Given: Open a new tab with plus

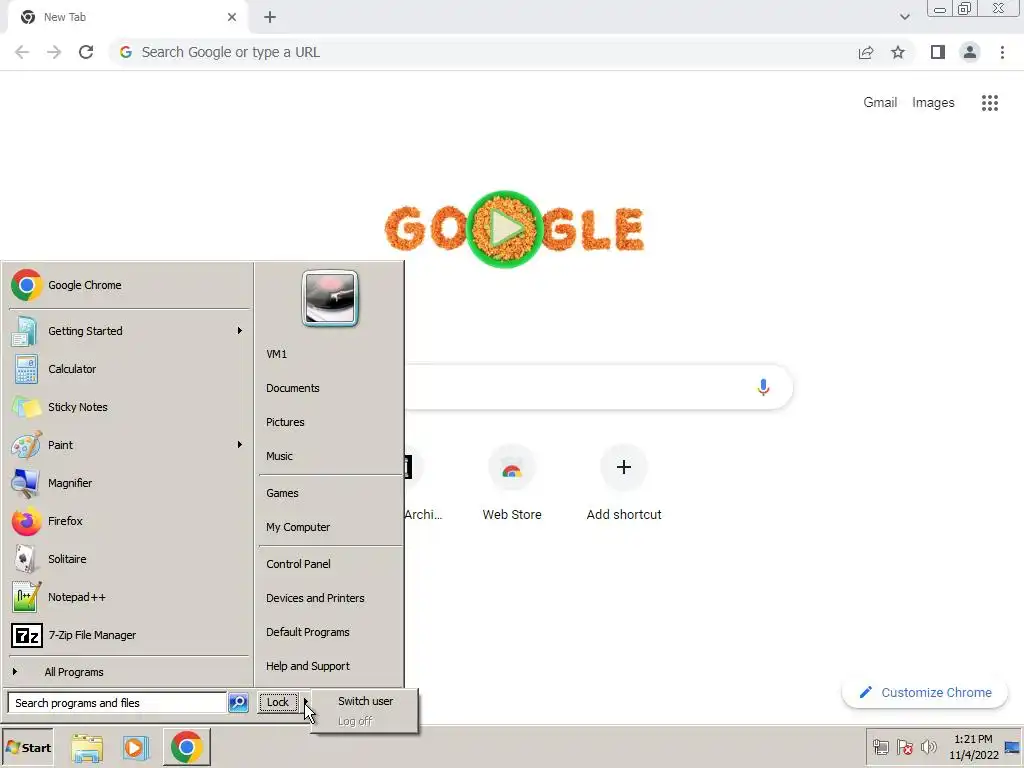Looking at the screenshot, I should [270, 17].
